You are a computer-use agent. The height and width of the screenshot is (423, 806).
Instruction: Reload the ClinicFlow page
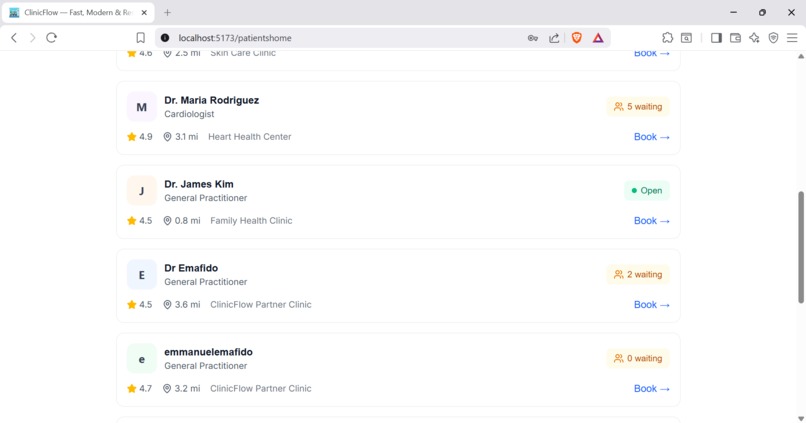point(51,38)
